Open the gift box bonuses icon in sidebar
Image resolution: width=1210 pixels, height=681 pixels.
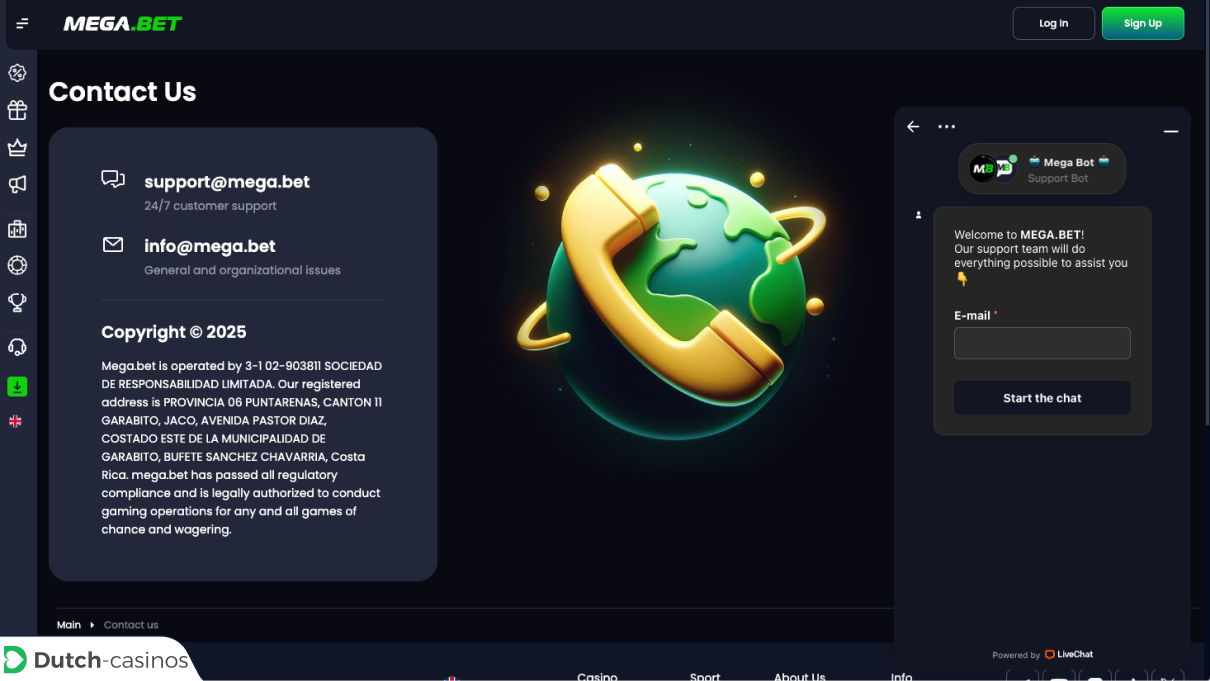pos(17,110)
